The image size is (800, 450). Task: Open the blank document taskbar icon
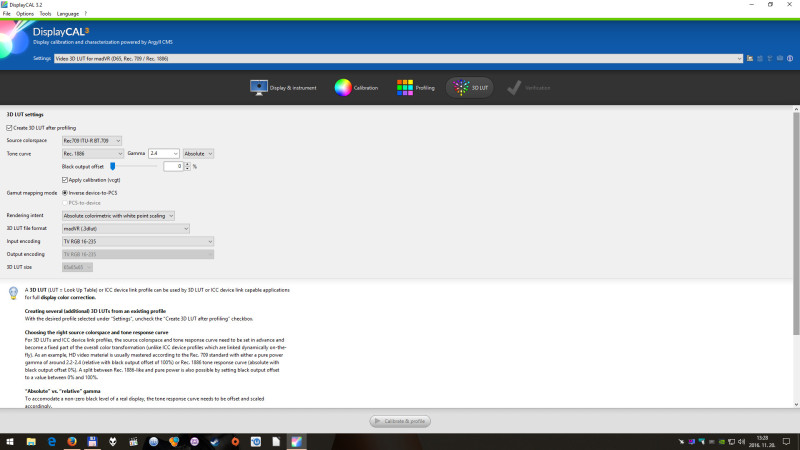coord(276,442)
